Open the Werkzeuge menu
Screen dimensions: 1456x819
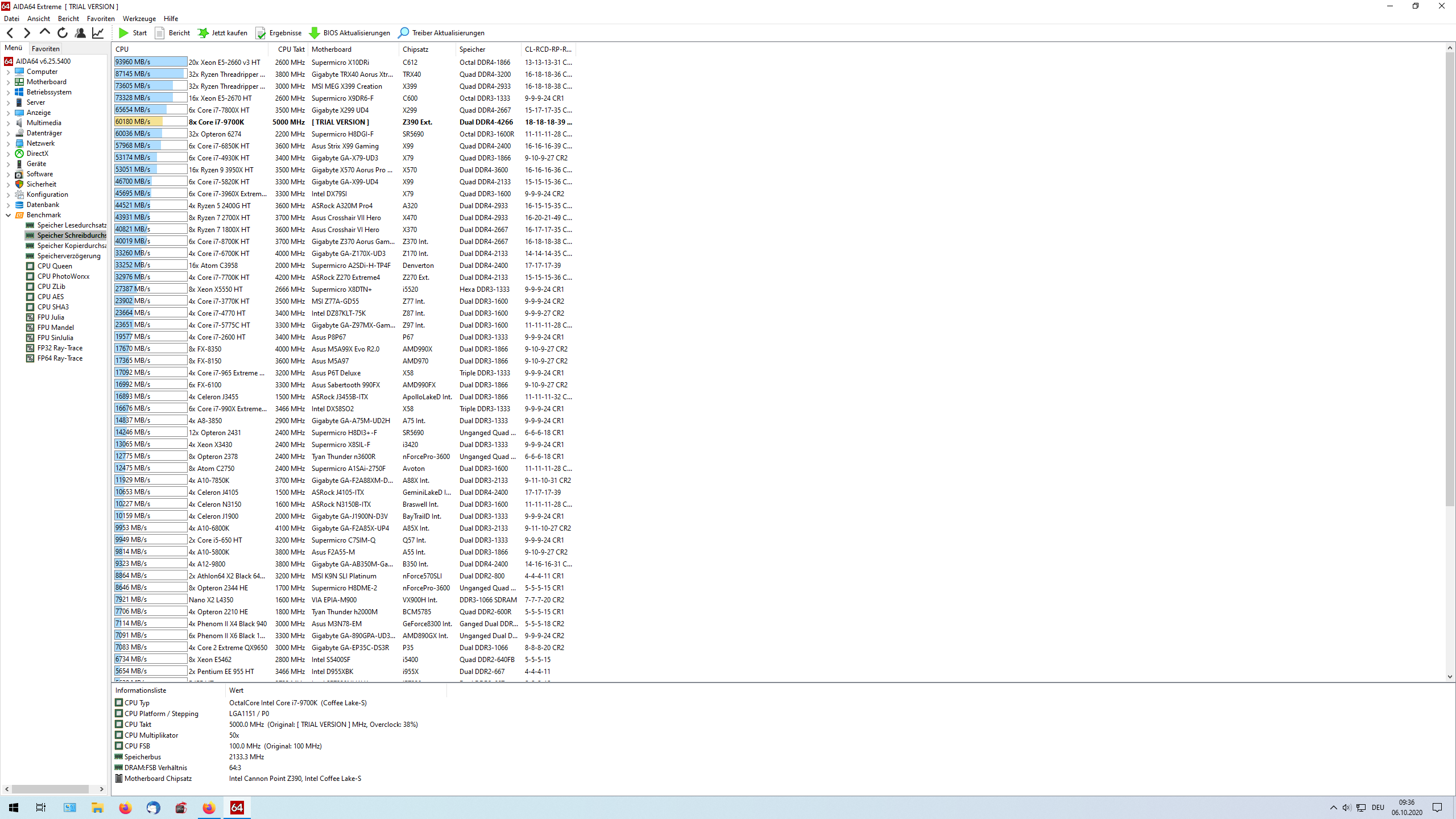coord(139,19)
